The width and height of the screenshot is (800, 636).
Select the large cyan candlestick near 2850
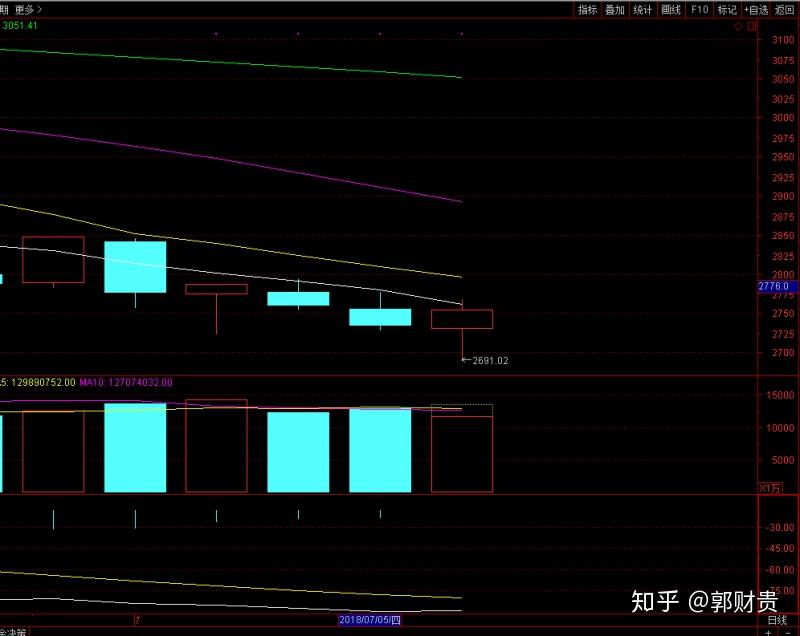tap(135, 267)
